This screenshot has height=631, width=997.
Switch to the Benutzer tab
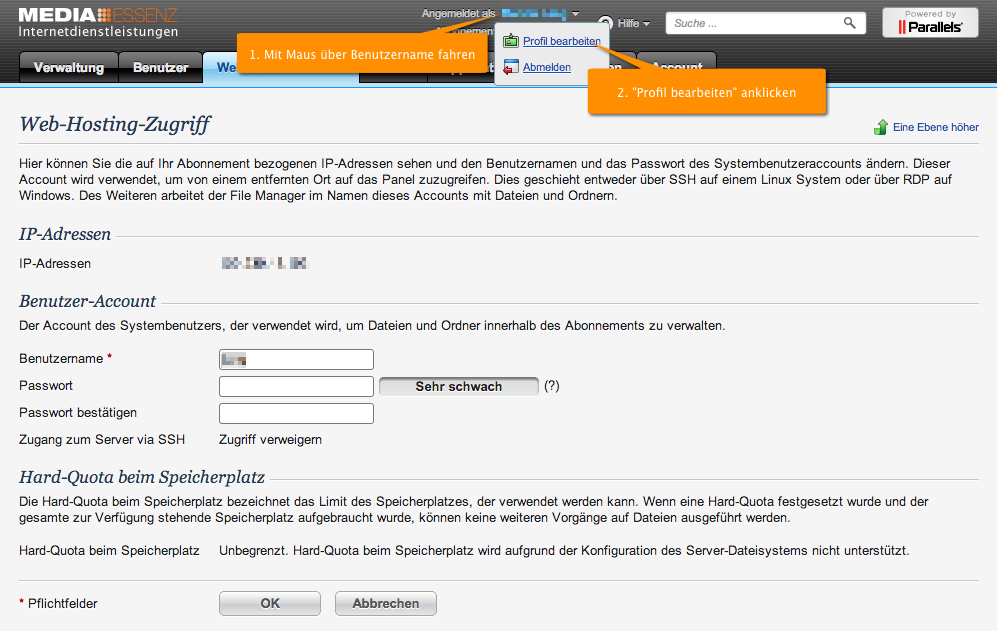click(x=160, y=67)
